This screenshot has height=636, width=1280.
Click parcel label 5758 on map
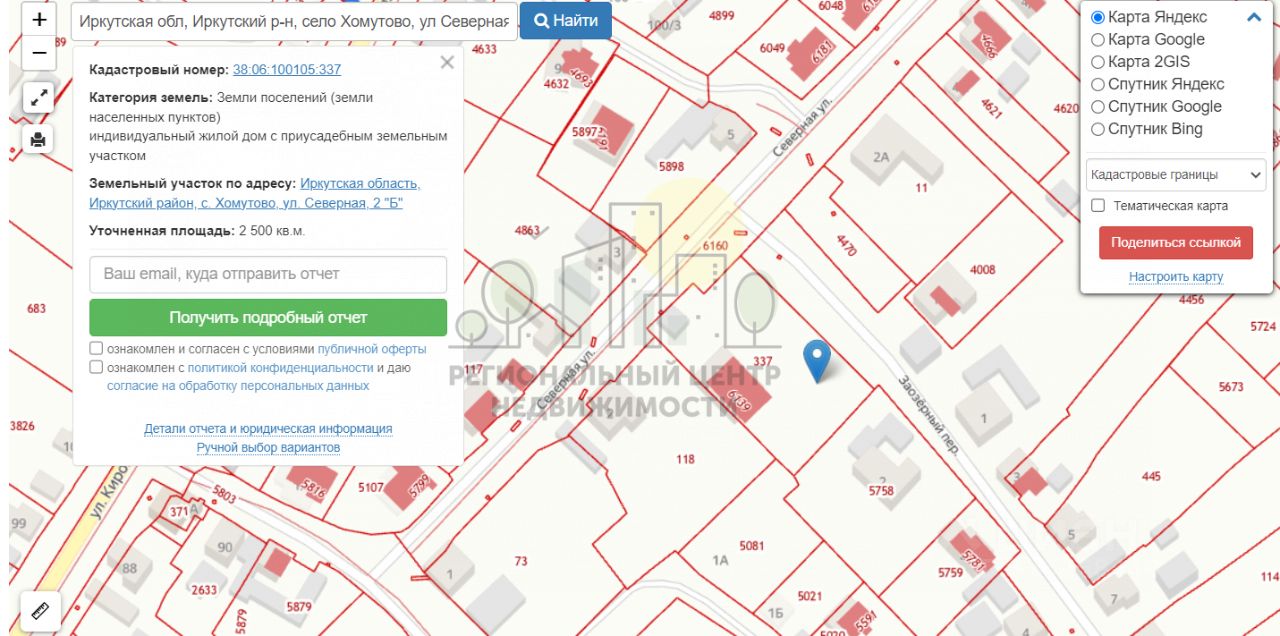pyautogui.click(x=881, y=491)
